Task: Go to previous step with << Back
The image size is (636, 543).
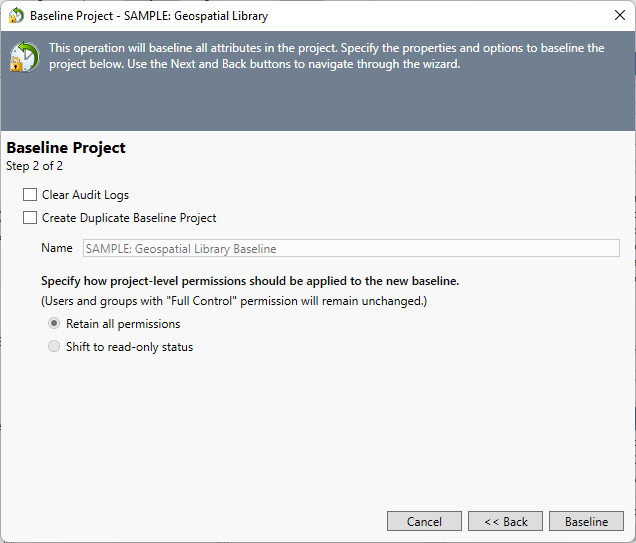Action: coord(505,521)
